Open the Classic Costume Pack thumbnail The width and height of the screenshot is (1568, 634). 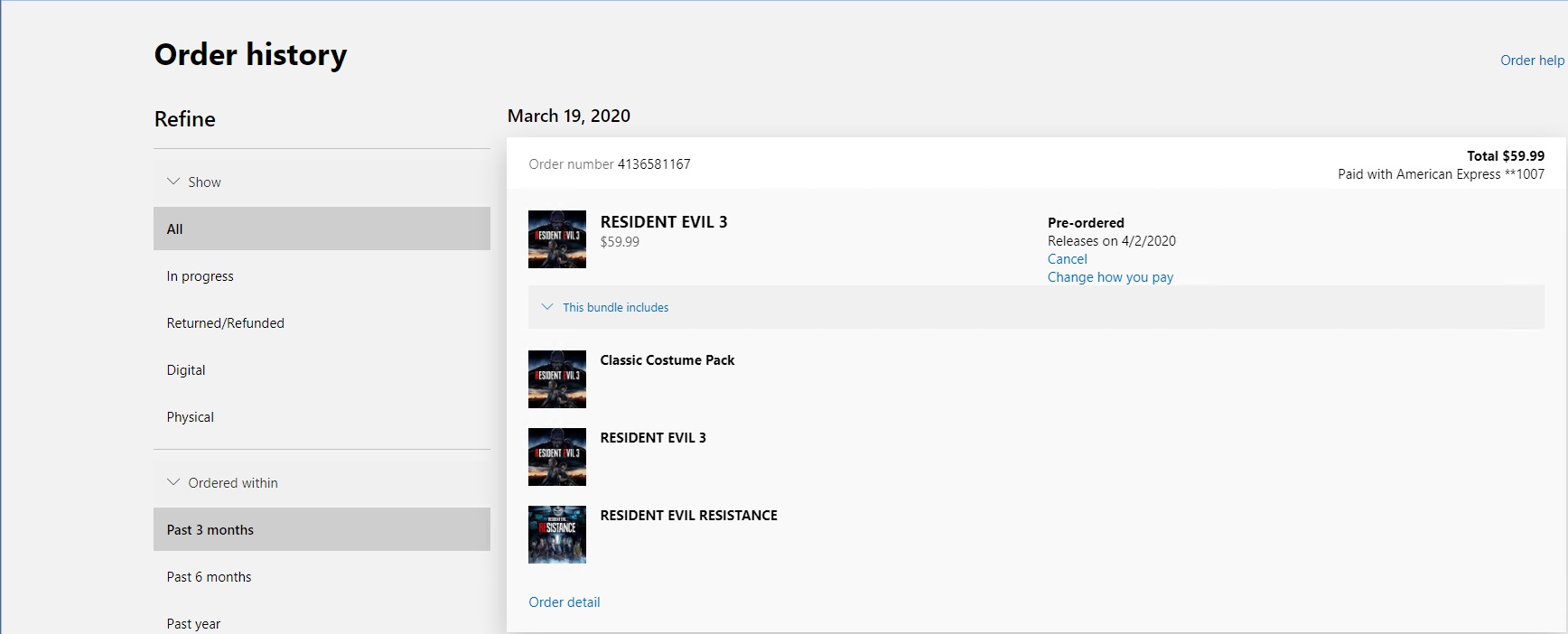556,379
